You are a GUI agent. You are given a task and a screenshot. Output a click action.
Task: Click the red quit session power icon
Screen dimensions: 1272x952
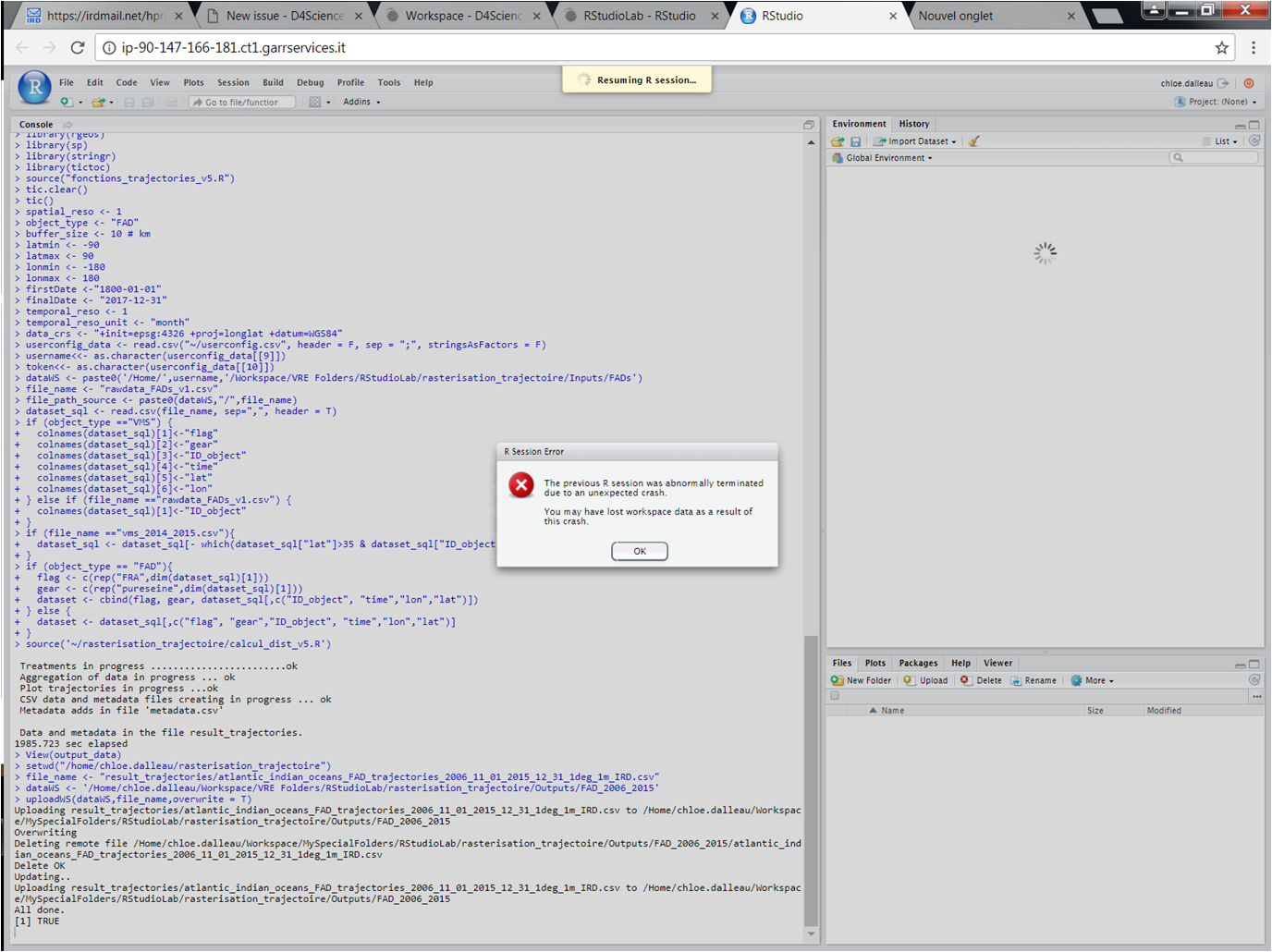[1249, 83]
